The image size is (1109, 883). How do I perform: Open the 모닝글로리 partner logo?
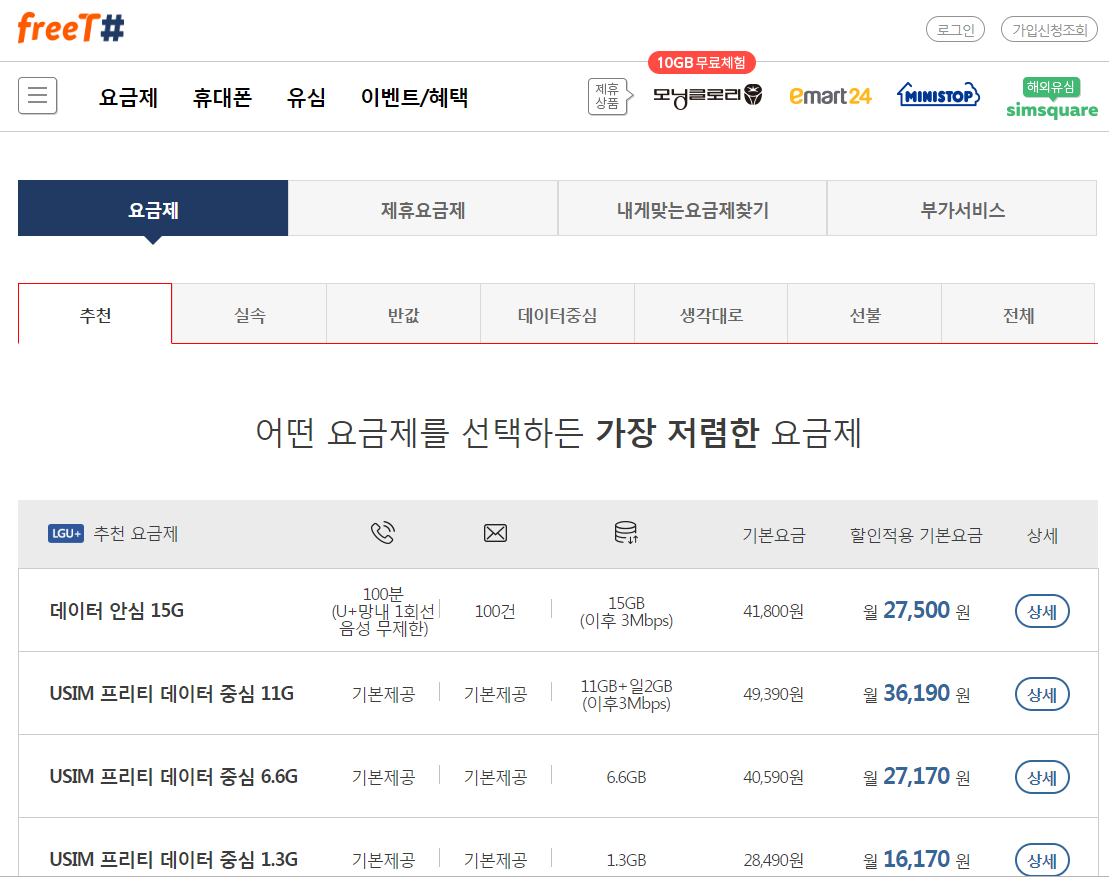tap(707, 95)
